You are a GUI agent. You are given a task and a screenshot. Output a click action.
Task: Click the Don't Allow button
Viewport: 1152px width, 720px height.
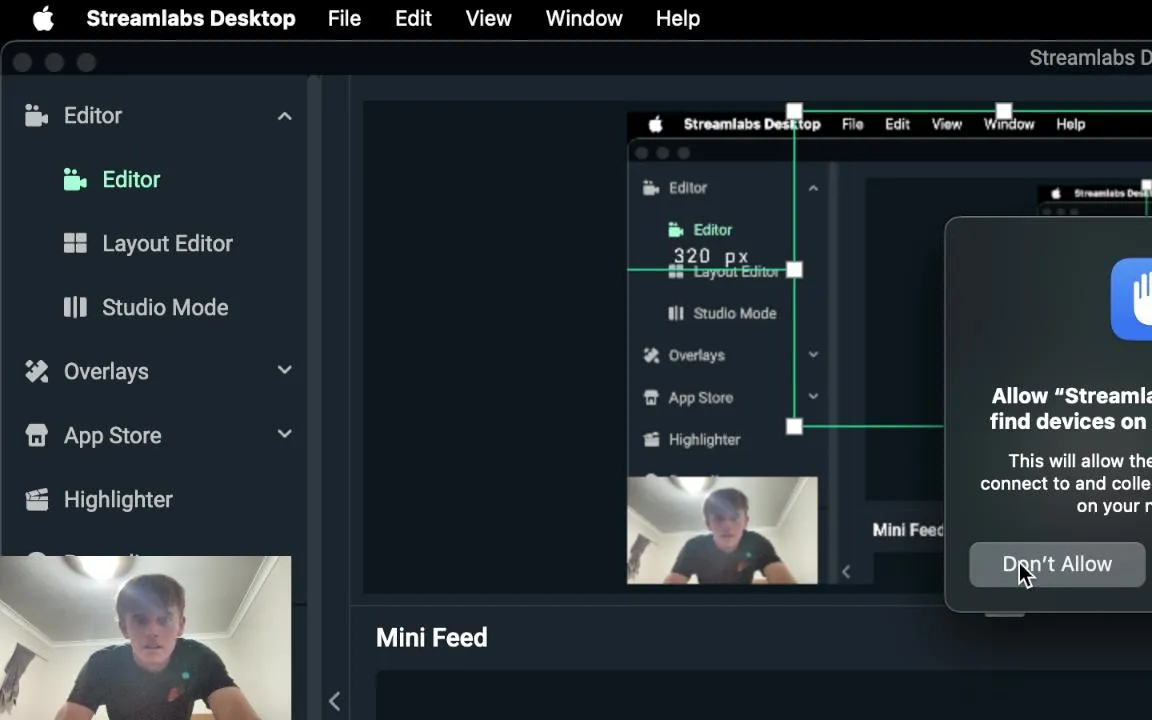tap(1057, 564)
